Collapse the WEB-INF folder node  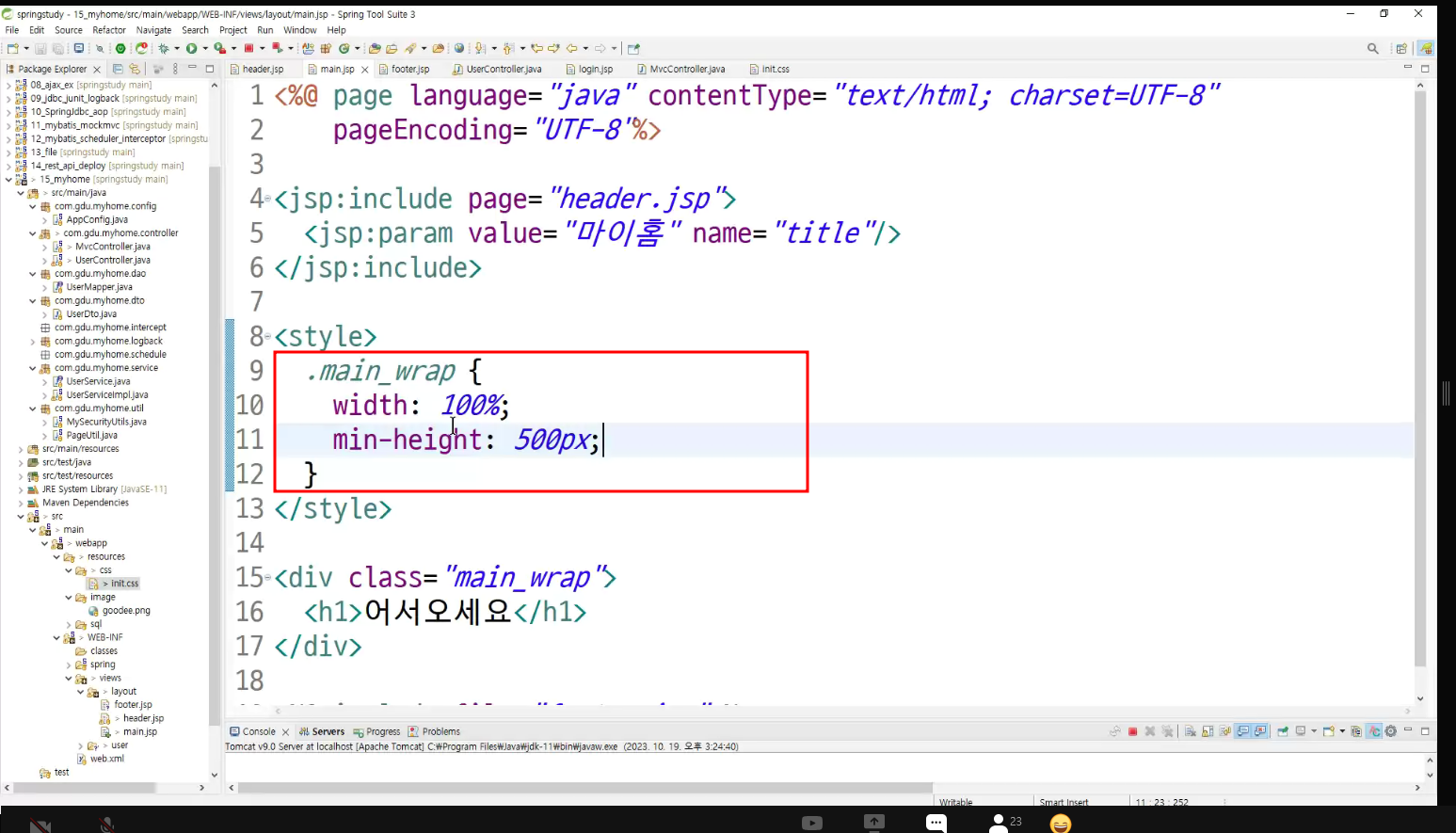57,637
